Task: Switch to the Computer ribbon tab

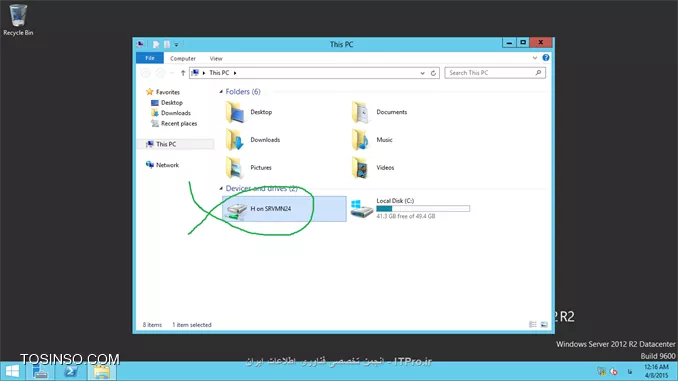Action: point(182,58)
